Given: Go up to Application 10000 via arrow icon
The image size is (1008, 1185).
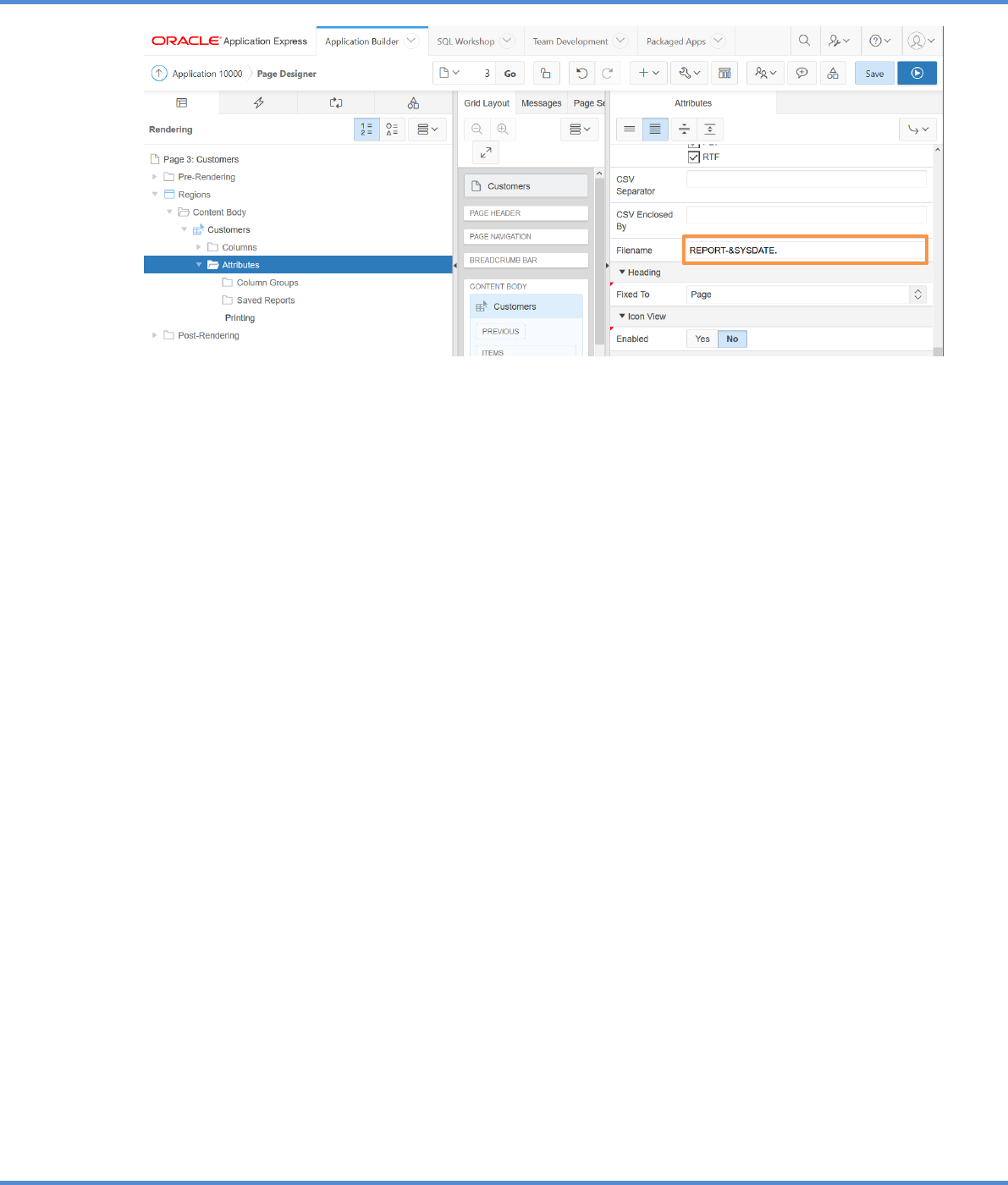Looking at the screenshot, I should click(159, 74).
